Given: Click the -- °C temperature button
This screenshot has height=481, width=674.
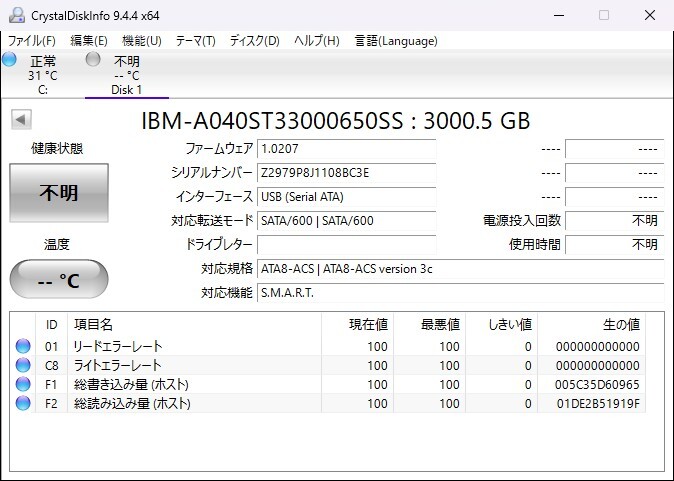Looking at the screenshot, I should click(59, 279).
